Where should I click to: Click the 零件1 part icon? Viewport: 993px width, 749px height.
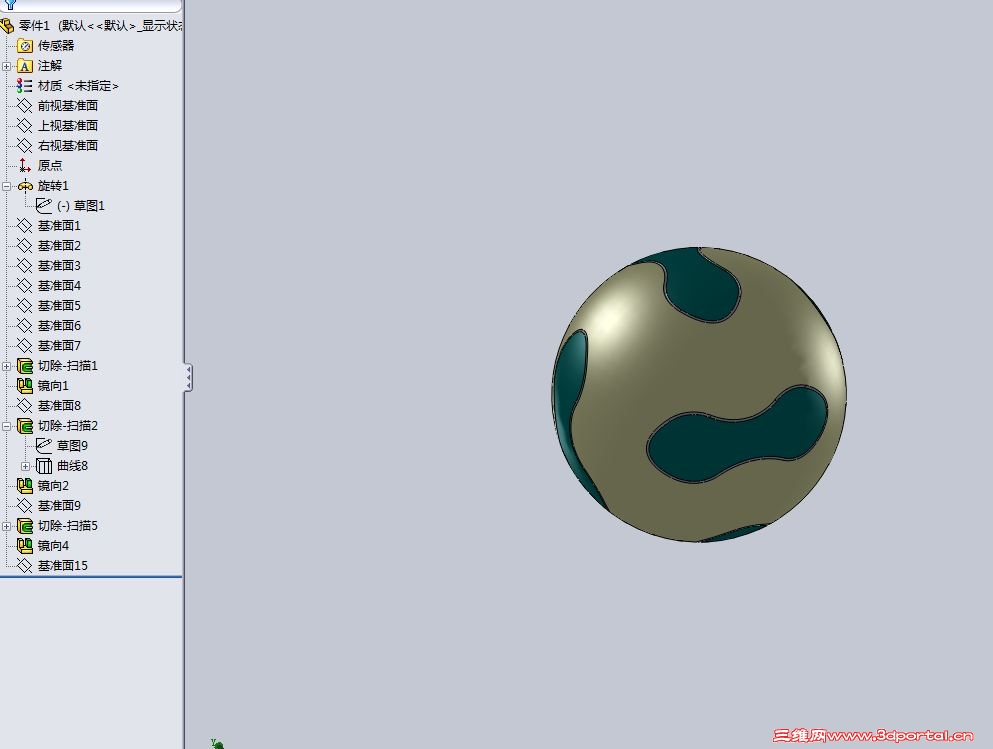[6, 26]
